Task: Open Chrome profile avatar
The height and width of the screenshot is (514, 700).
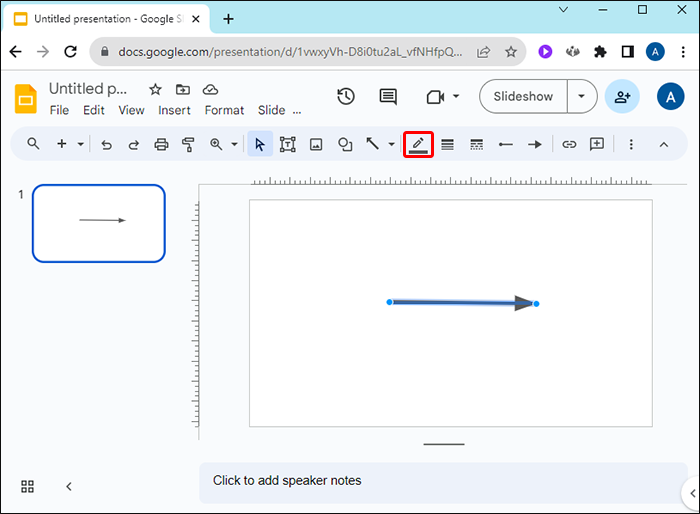Action: pos(655,52)
